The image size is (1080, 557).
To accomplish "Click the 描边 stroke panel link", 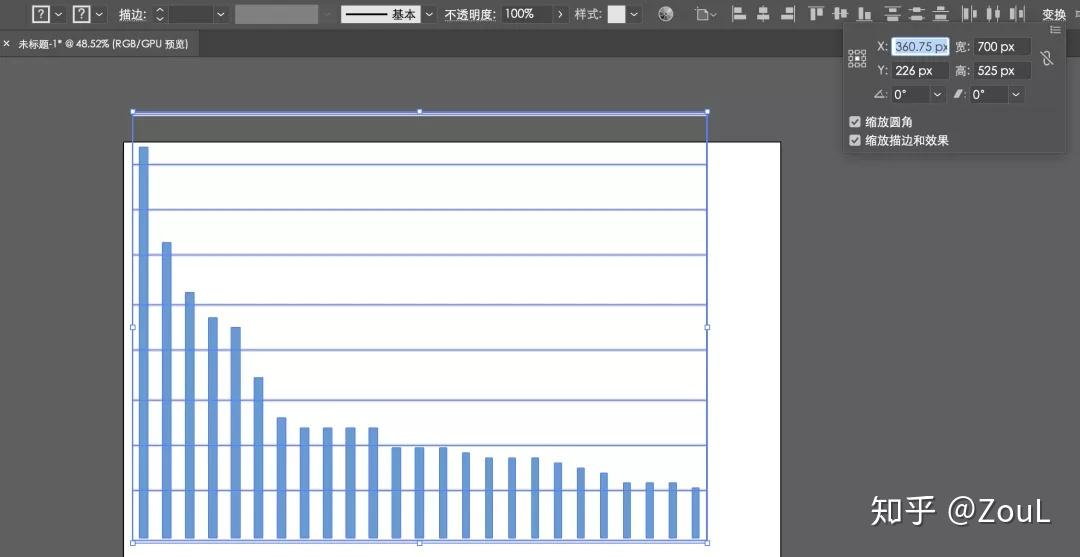I will tap(132, 14).
